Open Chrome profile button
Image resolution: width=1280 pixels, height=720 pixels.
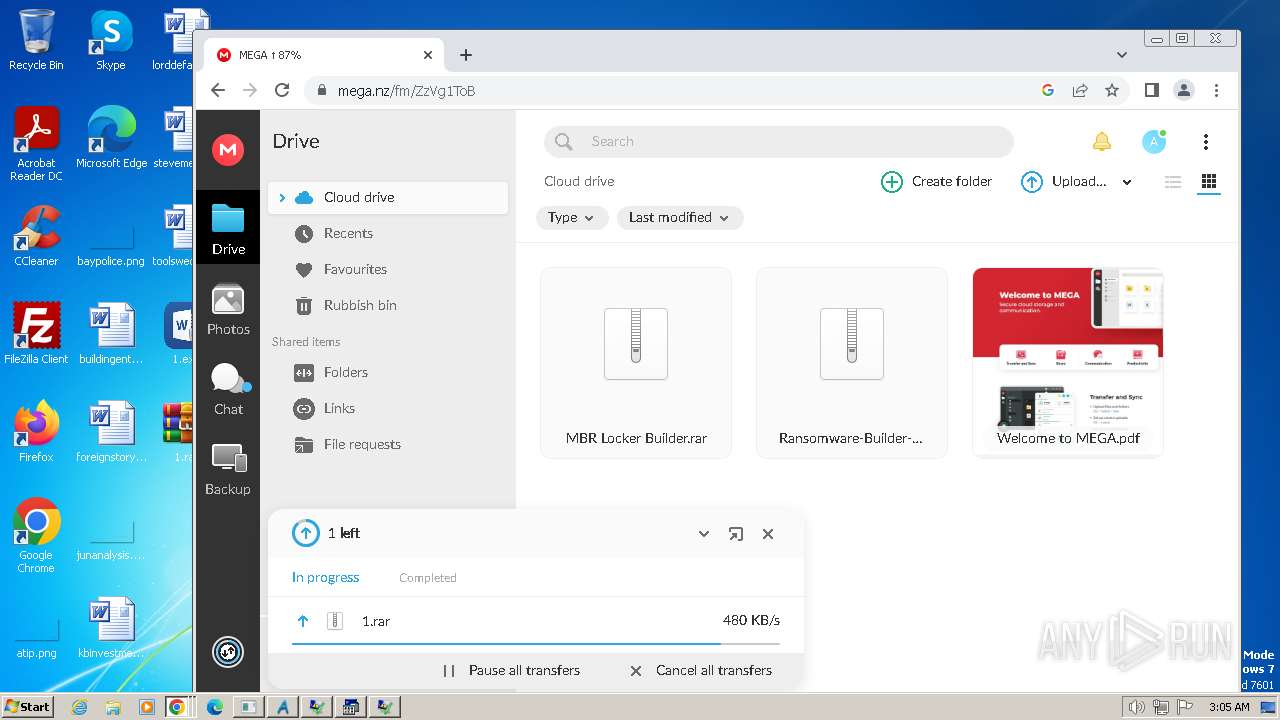(1184, 90)
